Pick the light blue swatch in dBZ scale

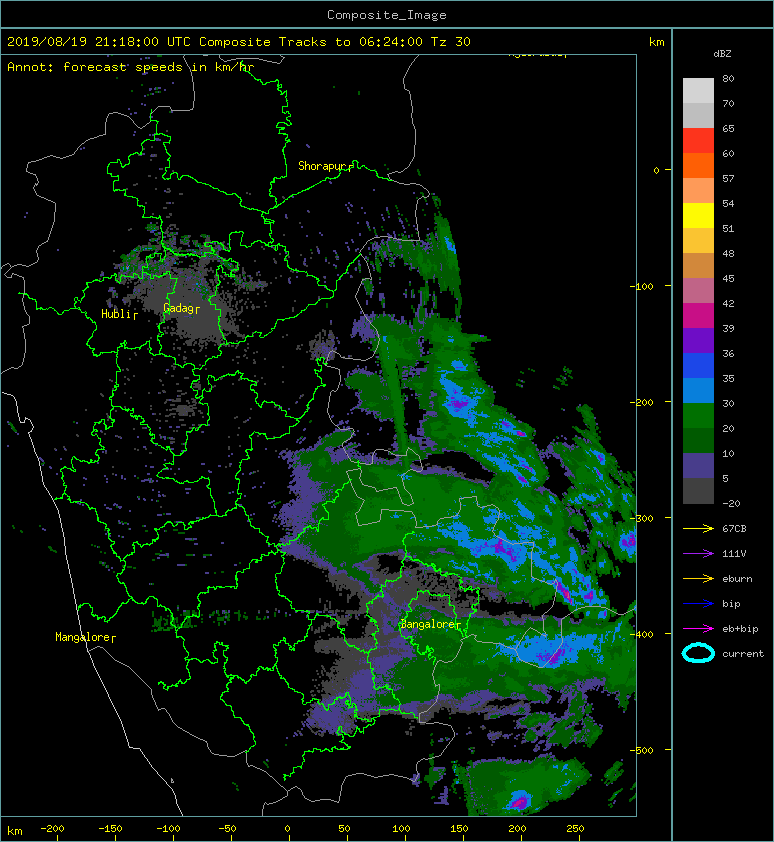tap(698, 390)
